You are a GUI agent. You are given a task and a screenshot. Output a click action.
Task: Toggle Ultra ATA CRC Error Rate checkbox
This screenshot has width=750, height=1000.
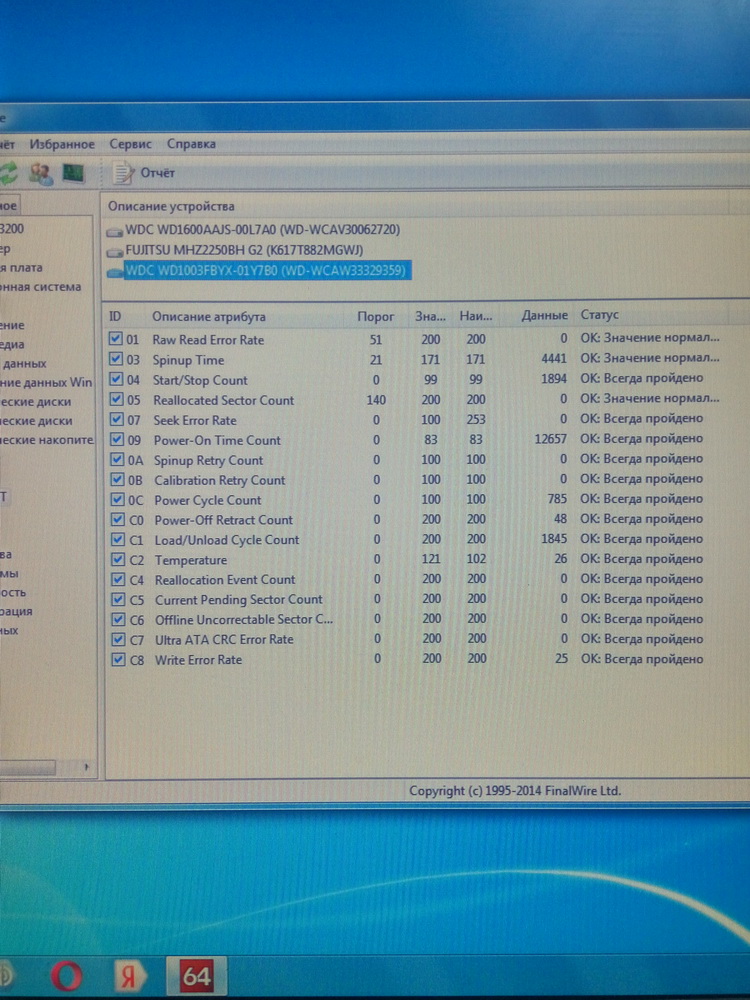118,639
